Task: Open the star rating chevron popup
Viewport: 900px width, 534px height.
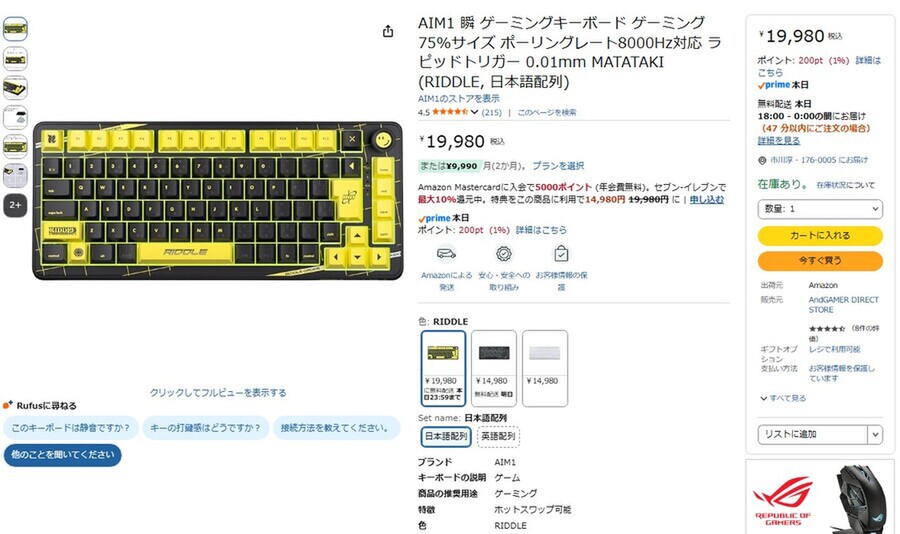Action: point(474,112)
